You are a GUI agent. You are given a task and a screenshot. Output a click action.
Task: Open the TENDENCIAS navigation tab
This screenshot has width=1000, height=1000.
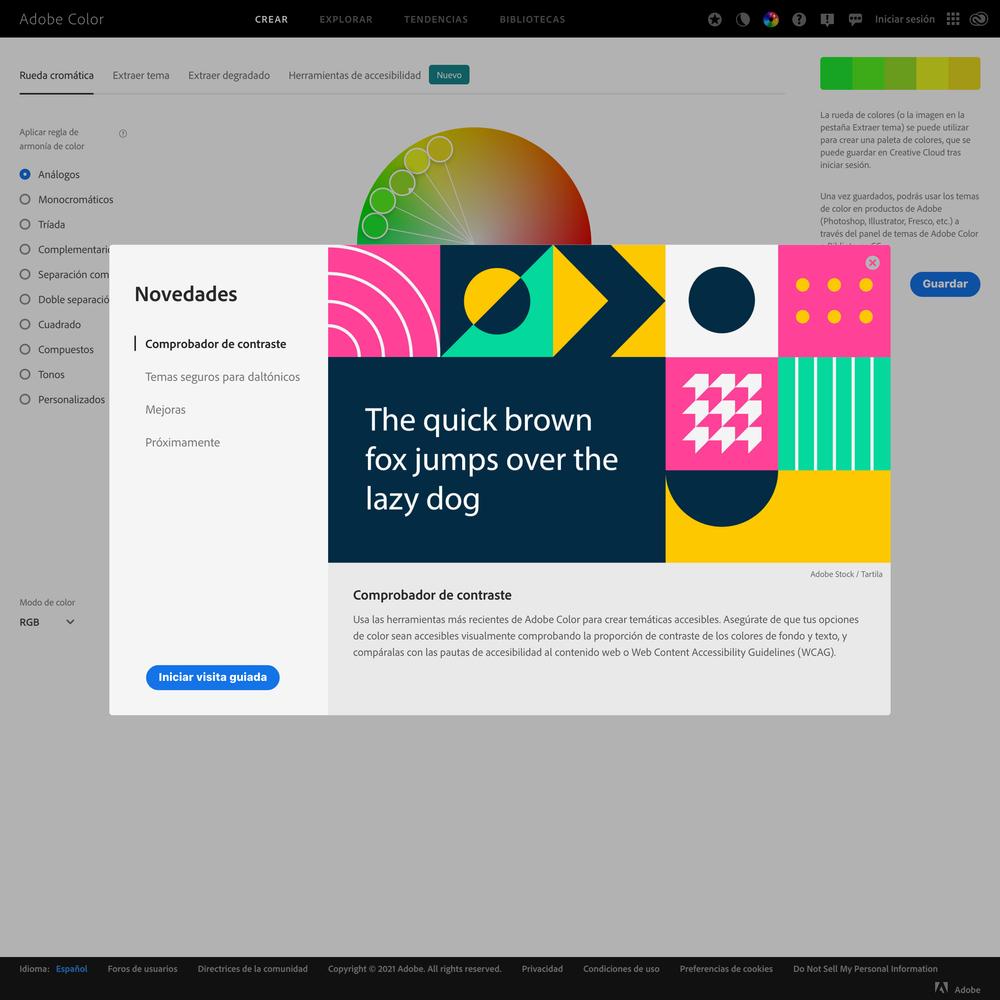[436, 19]
